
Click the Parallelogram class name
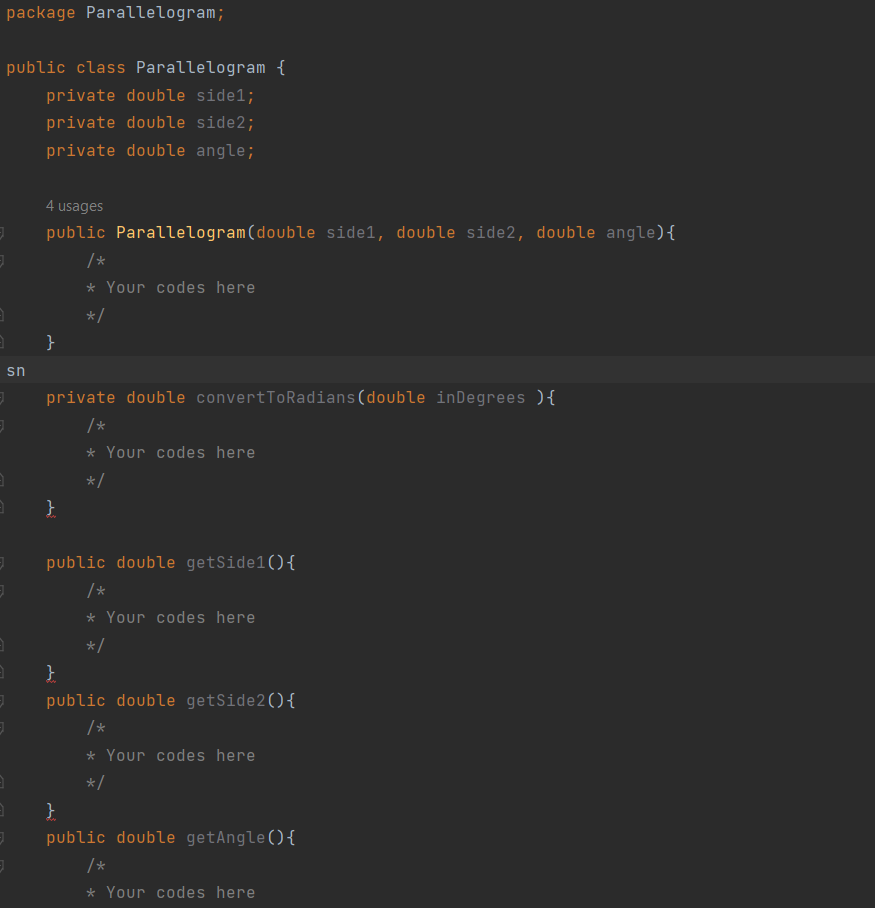[x=200, y=67]
